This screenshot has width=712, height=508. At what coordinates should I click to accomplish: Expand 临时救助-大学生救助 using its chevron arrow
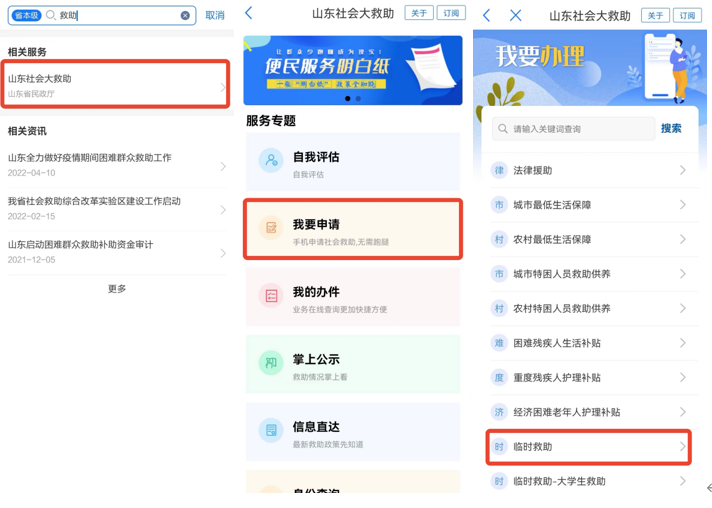pos(683,481)
